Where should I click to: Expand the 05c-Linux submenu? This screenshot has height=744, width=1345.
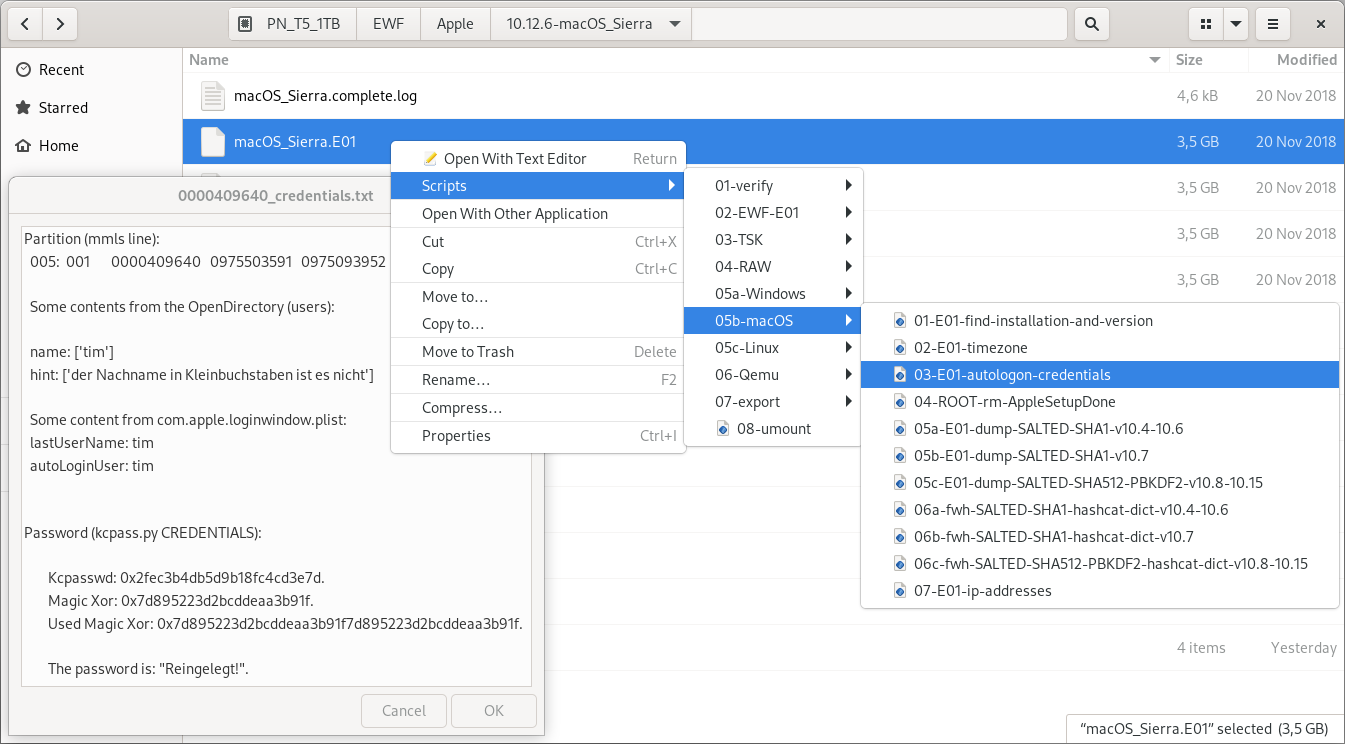(773, 348)
